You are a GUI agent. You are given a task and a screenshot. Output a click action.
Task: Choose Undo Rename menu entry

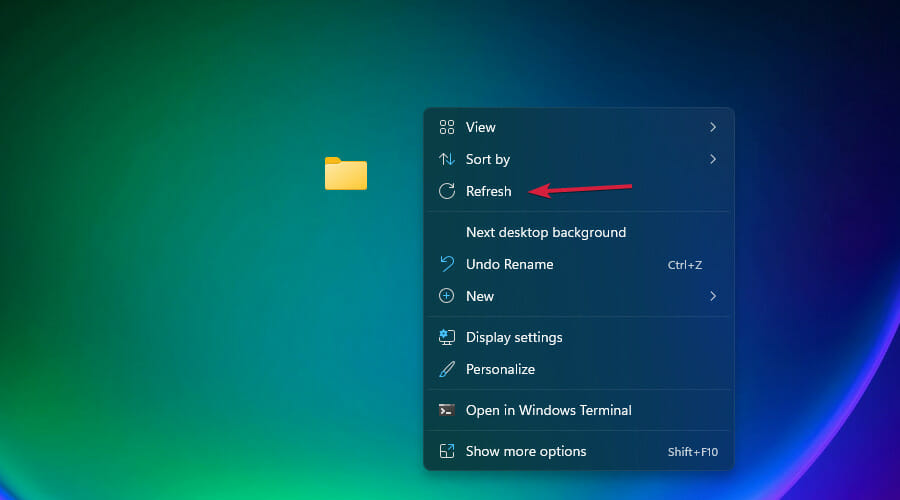[x=579, y=264]
